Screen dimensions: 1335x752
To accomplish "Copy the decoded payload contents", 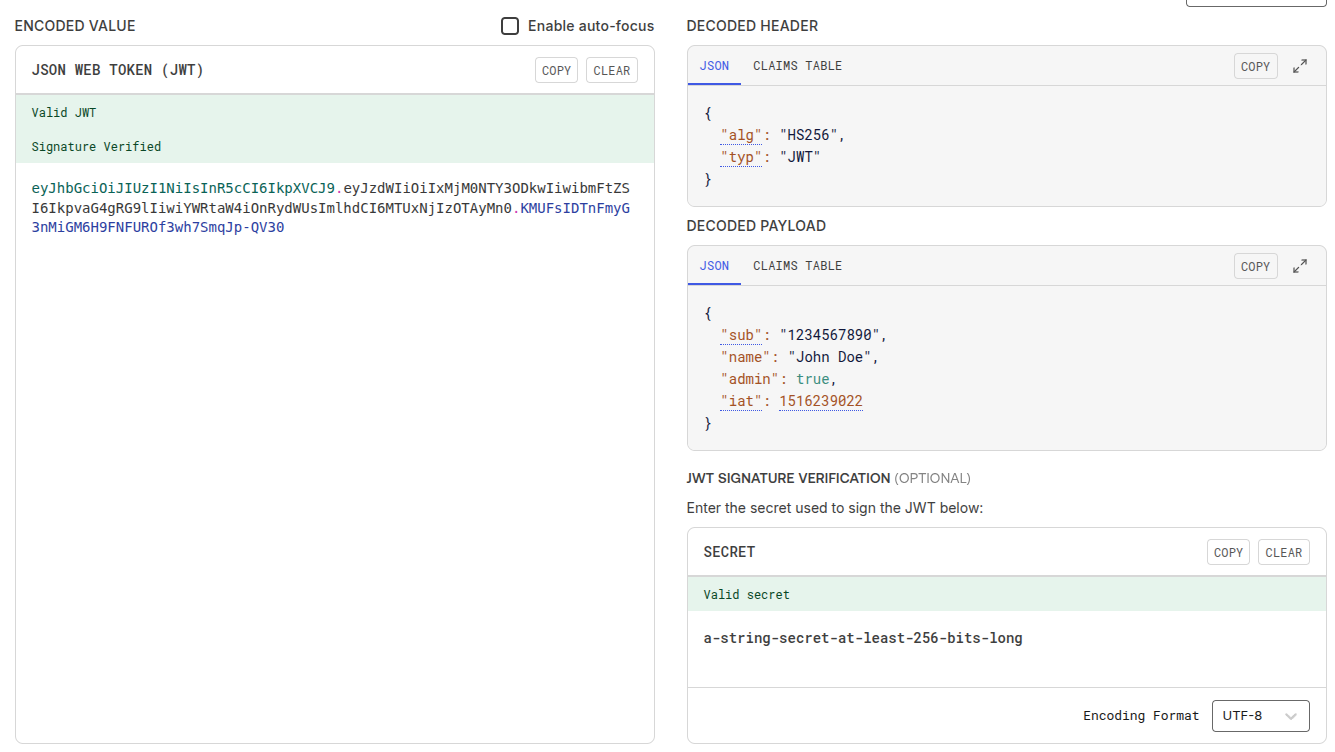I will 1255,266.
